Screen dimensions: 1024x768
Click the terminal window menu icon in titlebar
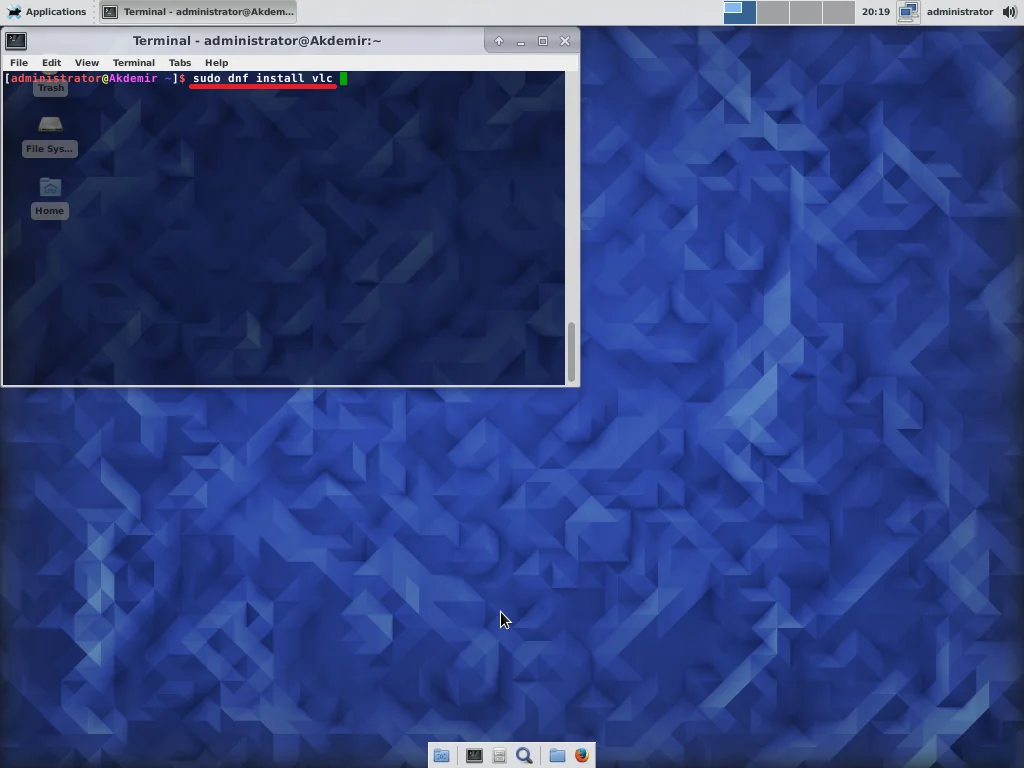pyautogui.click(x=16, y=41)
